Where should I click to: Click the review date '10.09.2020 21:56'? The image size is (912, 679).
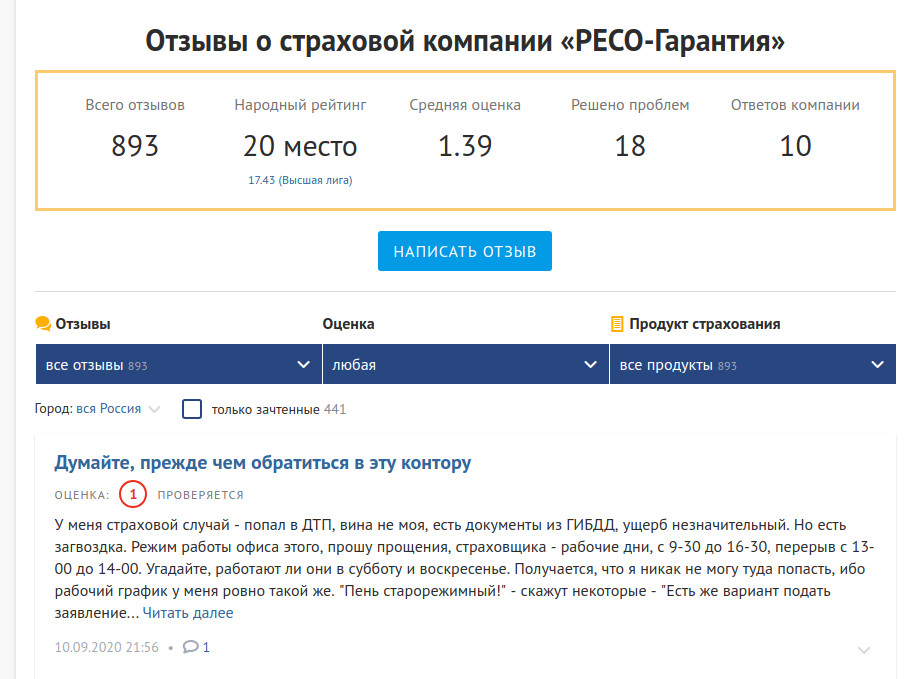click(x=106, y=647)
